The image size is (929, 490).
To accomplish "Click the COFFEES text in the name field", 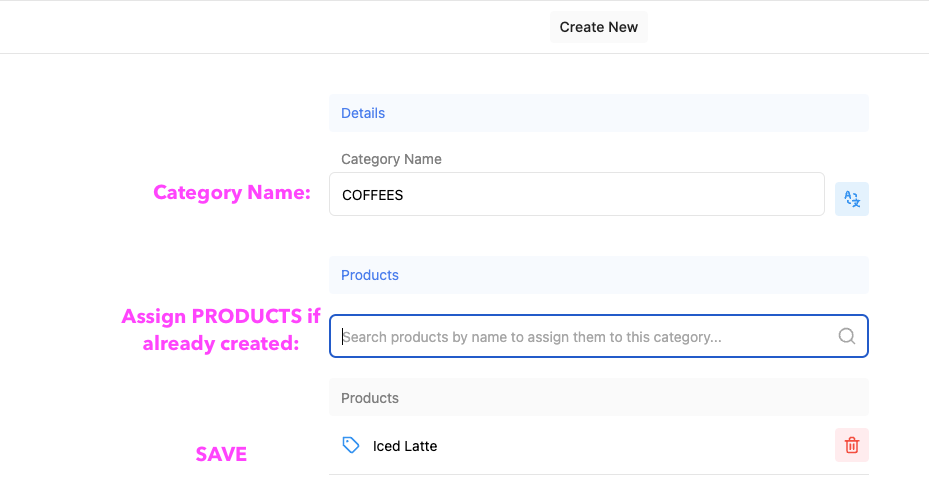I will coord(373,196).
